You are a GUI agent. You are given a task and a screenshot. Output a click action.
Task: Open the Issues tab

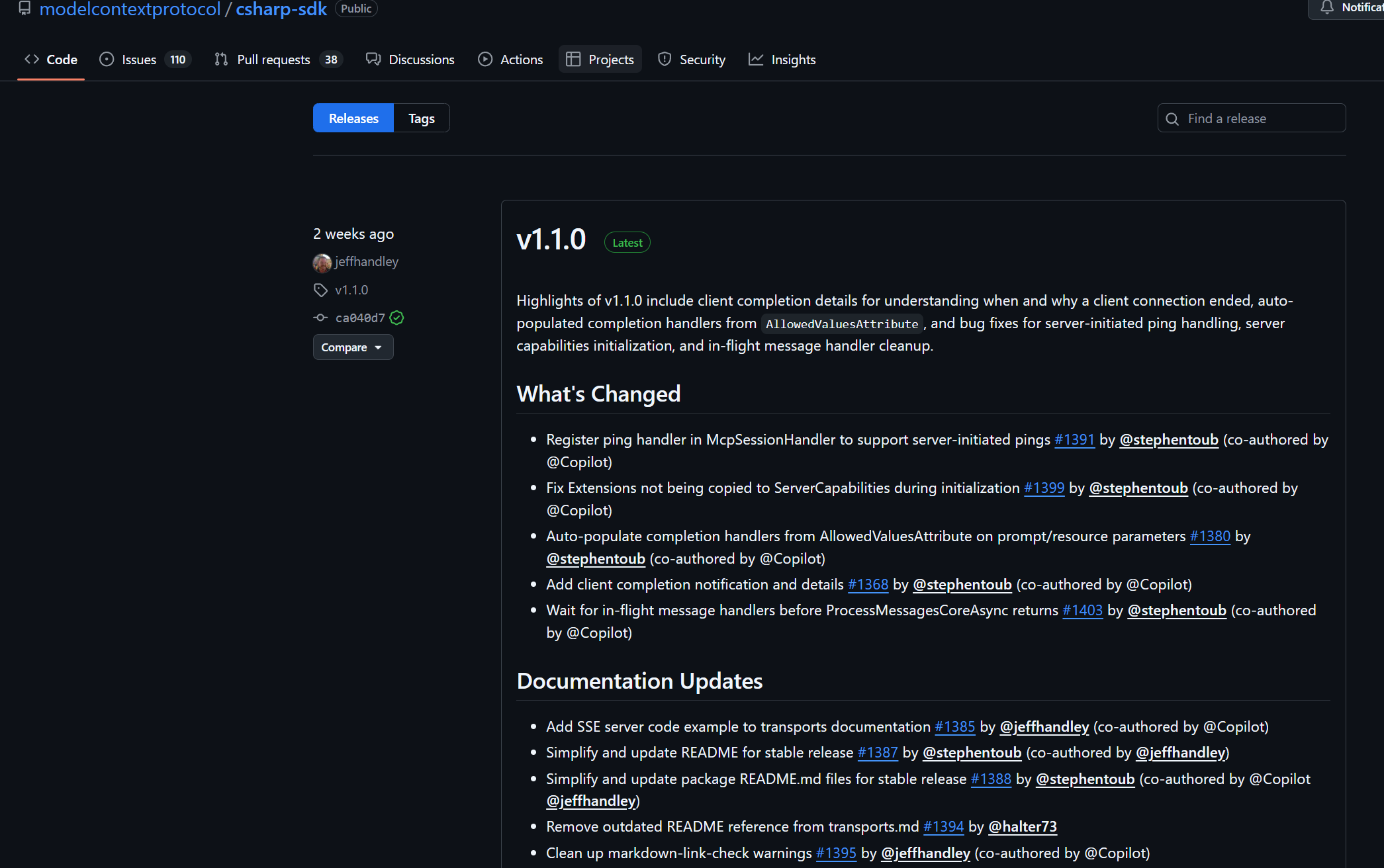pyautogui.click(x=146, y=60)
